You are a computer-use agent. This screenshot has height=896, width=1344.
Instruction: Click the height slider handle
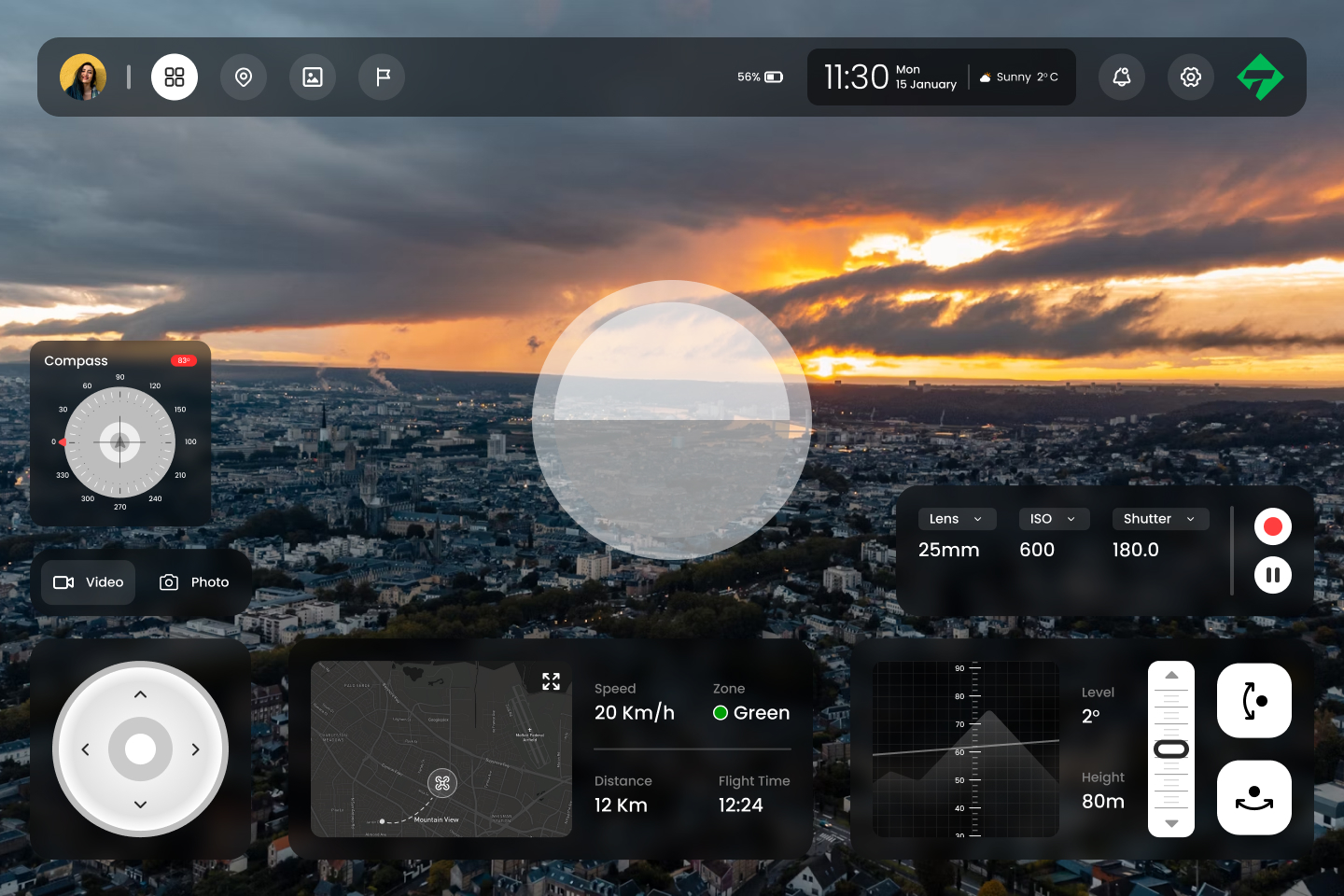(x=1171, y=749)
